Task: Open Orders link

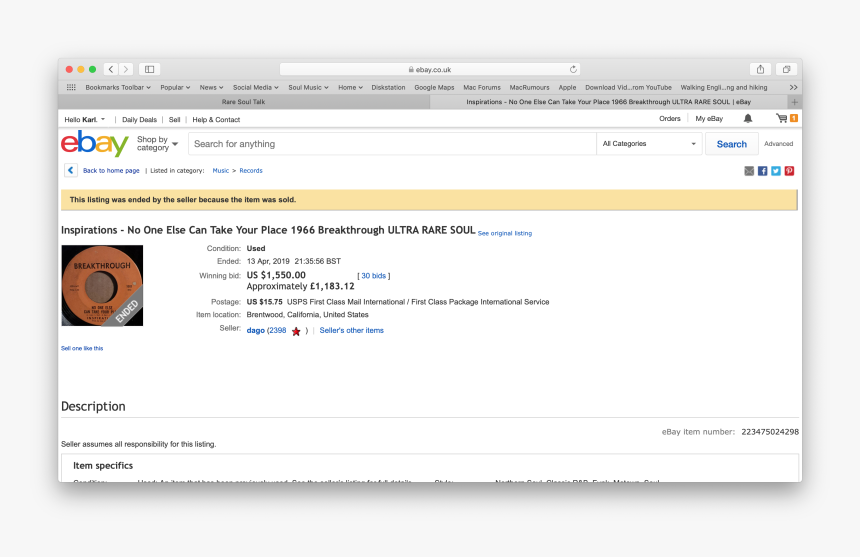Action: pos(670,118)
